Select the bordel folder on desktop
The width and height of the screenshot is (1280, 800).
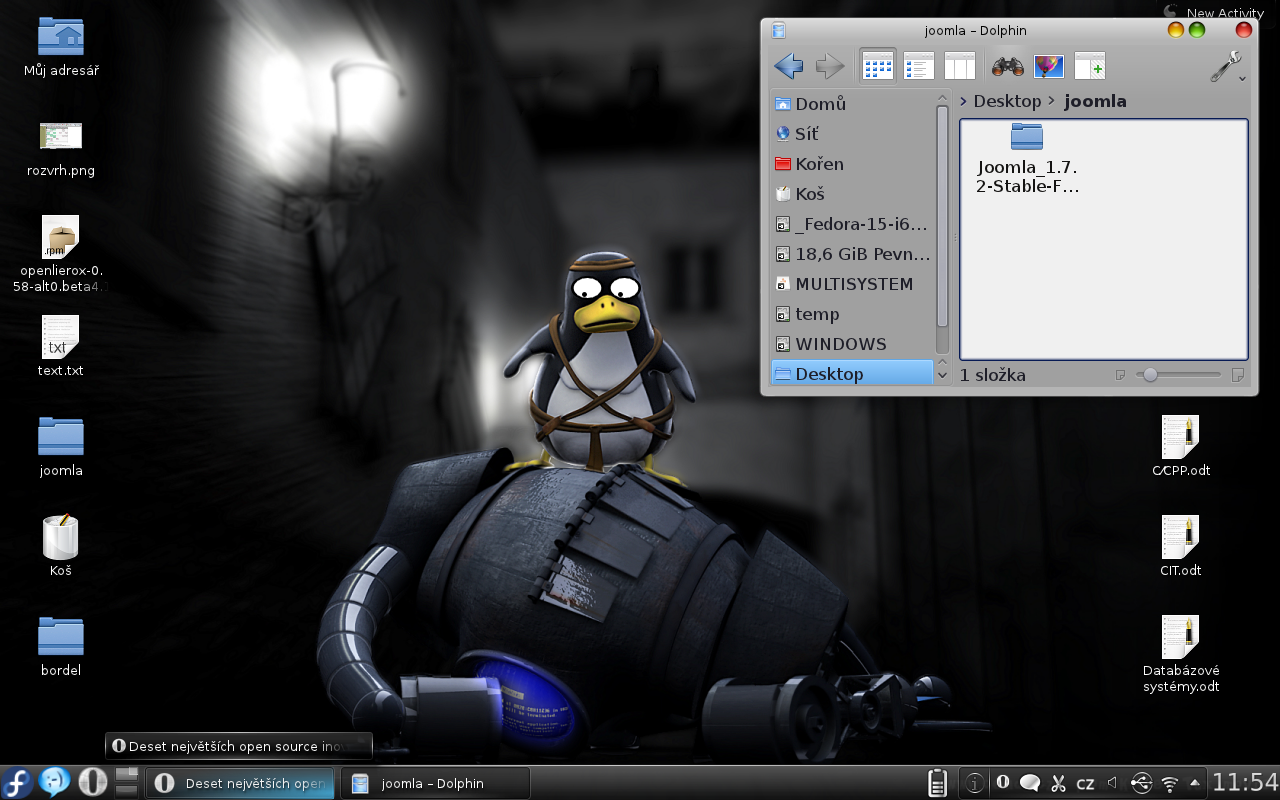click(x=61, y=647)
